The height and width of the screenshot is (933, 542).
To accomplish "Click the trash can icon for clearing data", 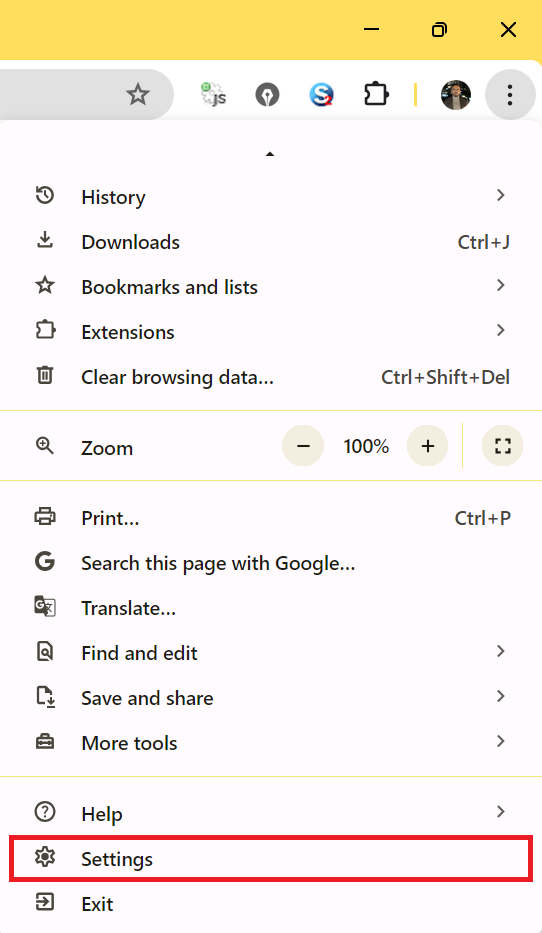I will (45, 375).
